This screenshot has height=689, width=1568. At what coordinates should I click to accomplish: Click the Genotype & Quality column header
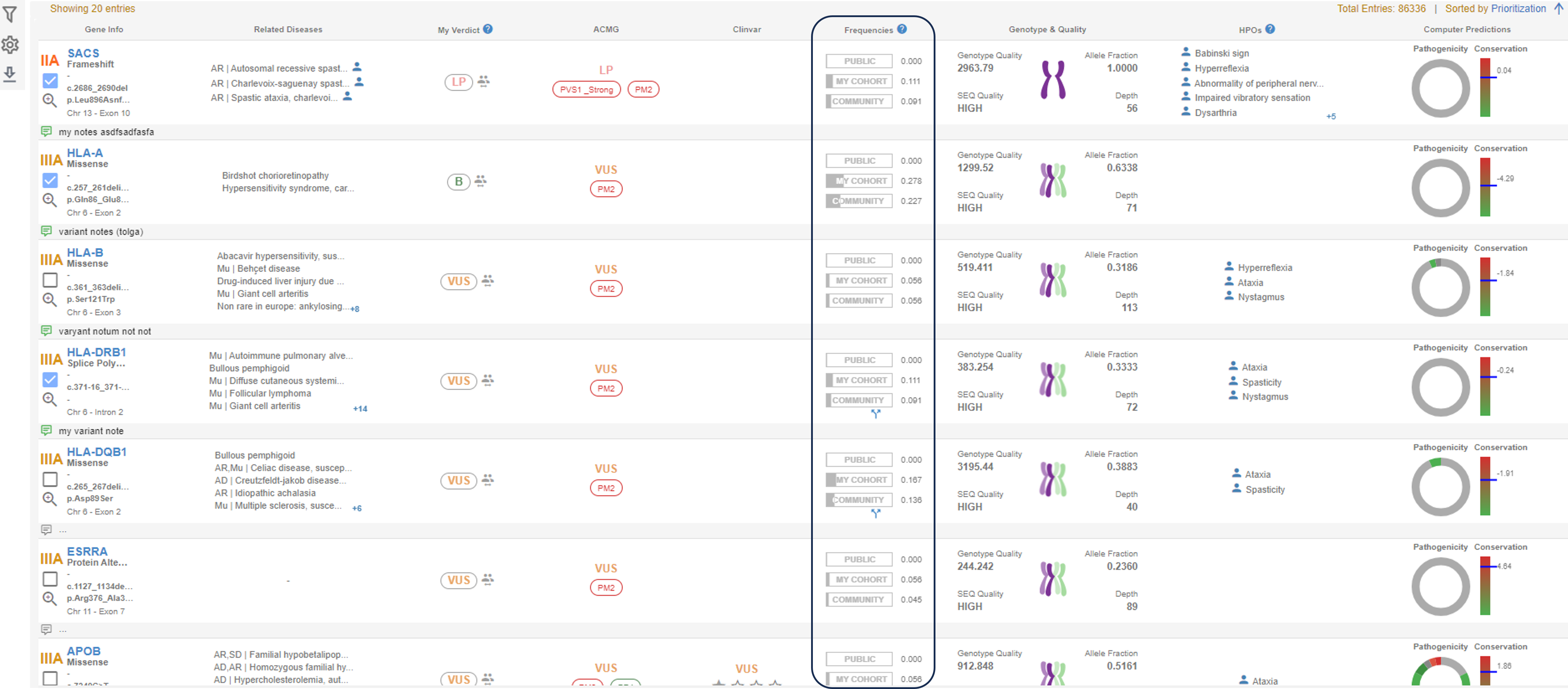click(1047, 29)
